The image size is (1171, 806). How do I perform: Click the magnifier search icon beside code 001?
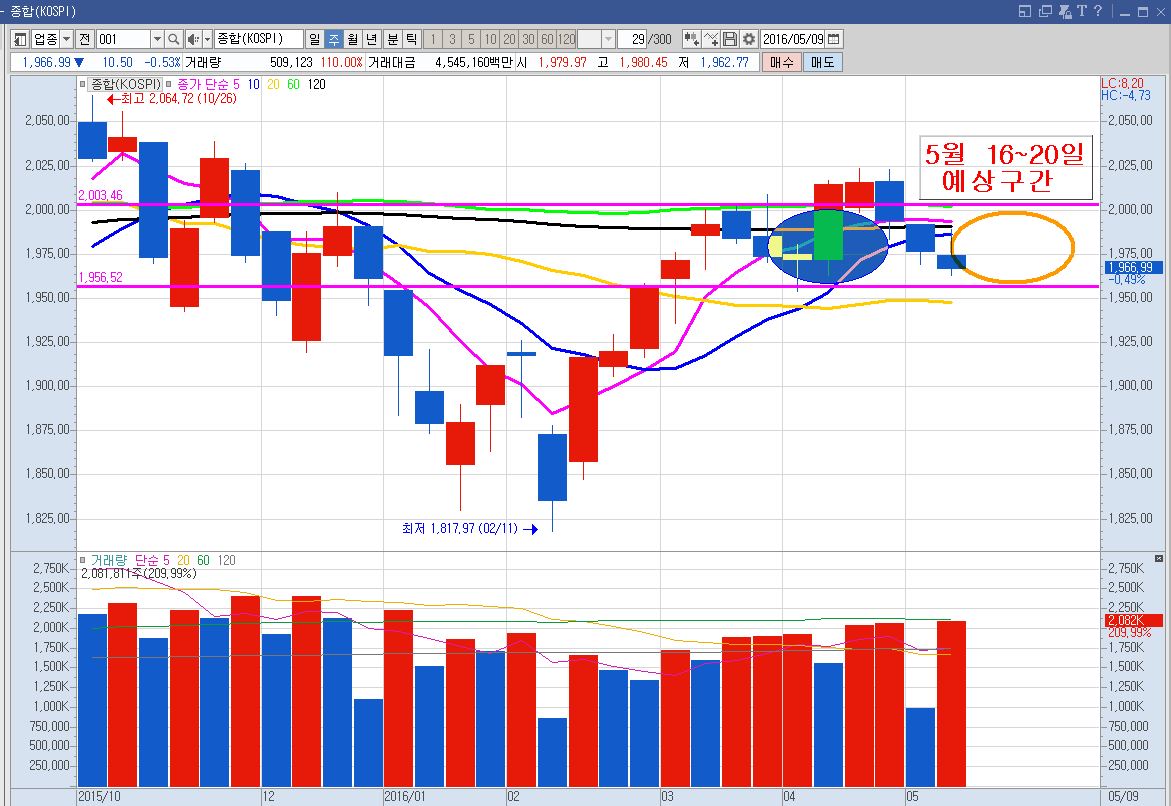pos(173,39)
